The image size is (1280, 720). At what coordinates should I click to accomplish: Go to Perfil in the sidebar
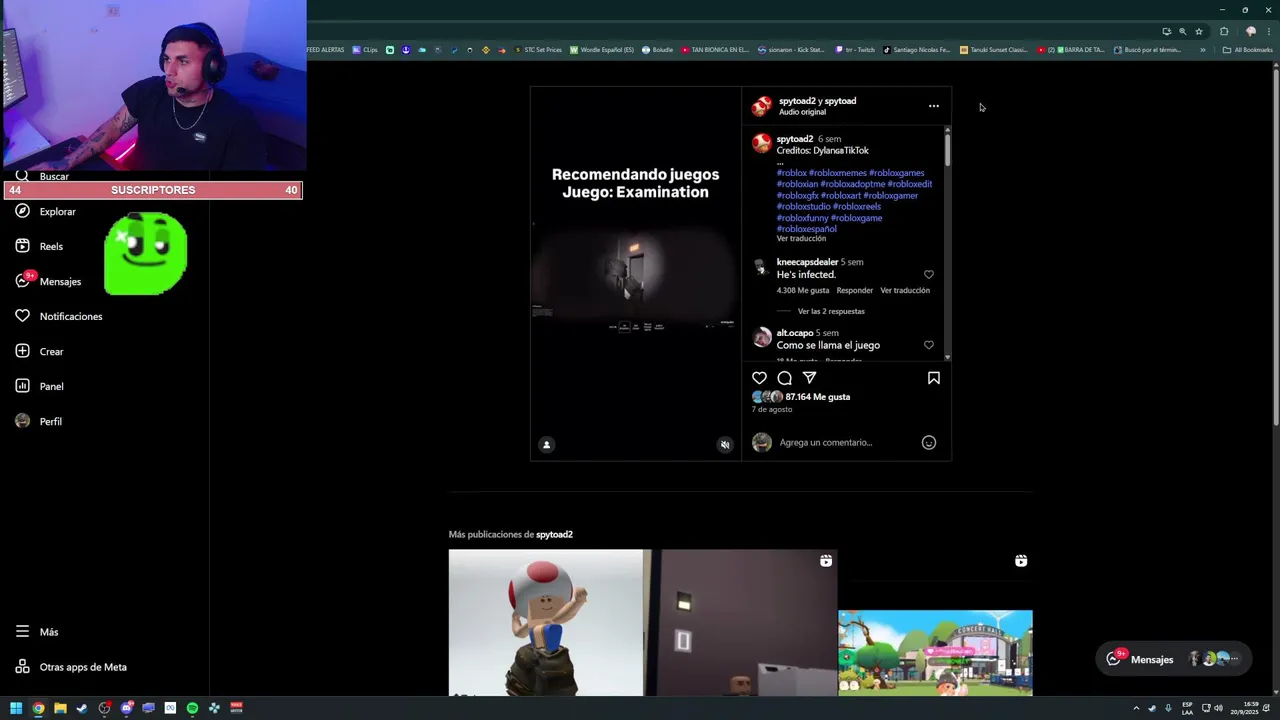[x=50, y=422]
